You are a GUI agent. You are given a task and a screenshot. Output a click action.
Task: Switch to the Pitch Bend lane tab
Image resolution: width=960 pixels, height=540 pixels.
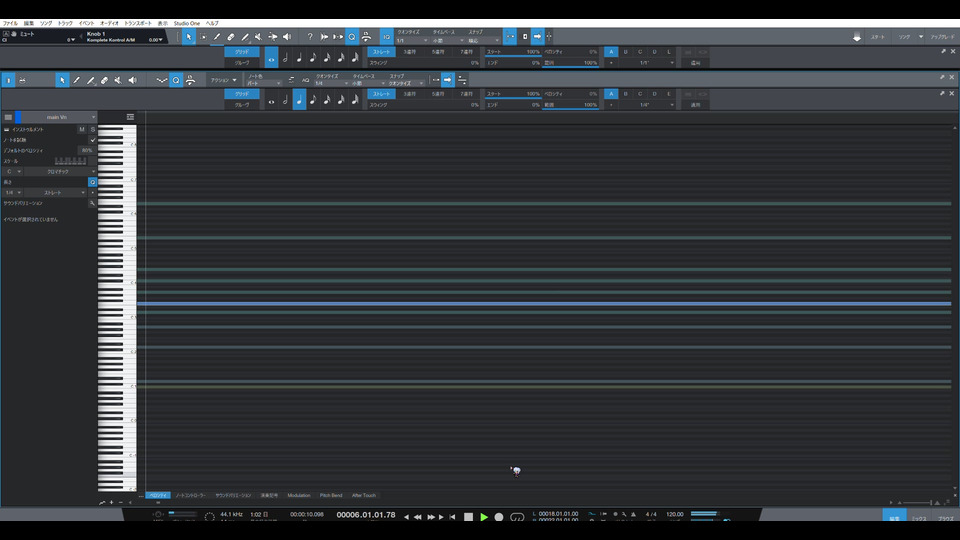click(331, 495)
